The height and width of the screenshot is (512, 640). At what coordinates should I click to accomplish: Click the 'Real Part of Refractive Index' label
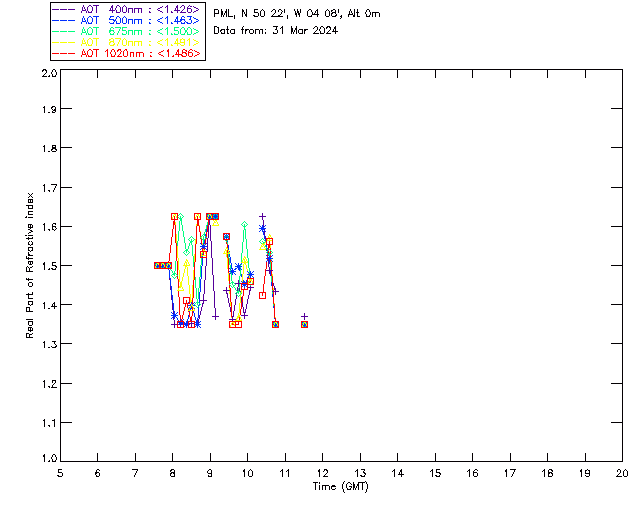31,264
